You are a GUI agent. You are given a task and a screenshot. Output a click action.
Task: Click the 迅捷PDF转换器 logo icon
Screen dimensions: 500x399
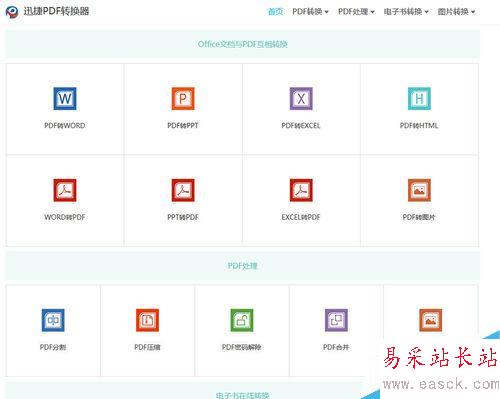[12, 12]
